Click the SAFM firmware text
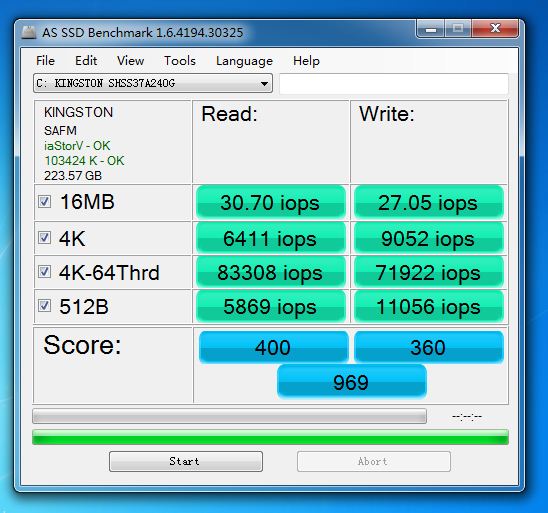Screen dimensions: 548x513 pyautogui.click(x=60, y=130)
